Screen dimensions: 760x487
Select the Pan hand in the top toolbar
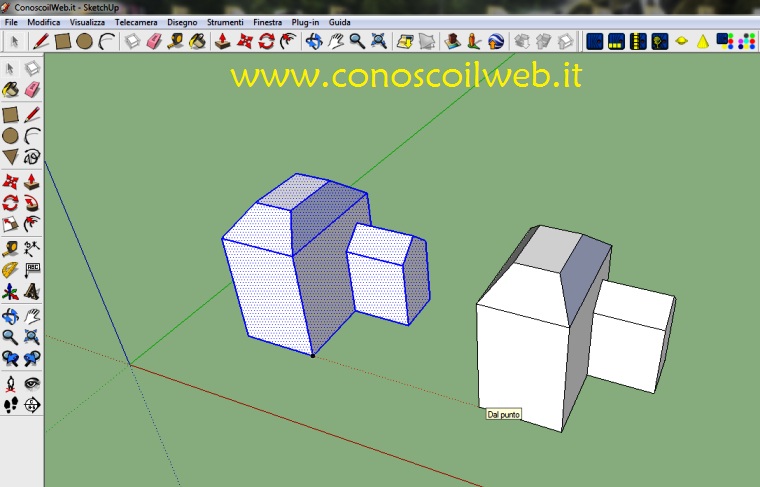tap(335, 42)
